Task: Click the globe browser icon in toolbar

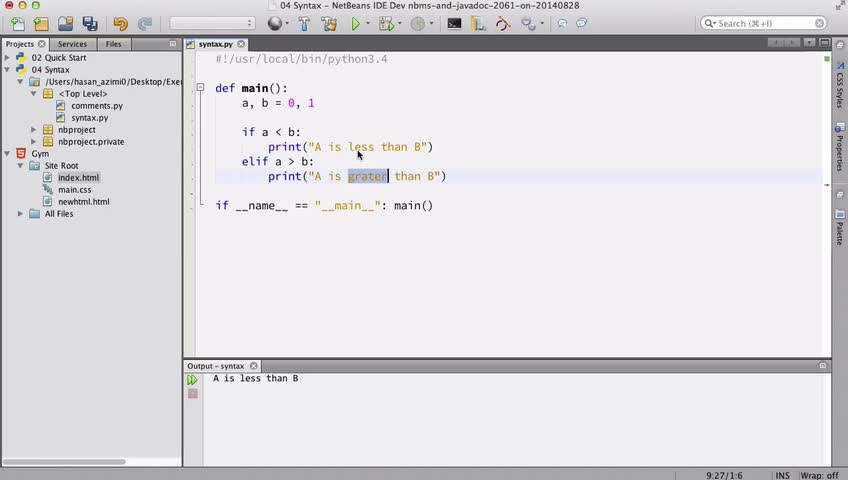Action: [275, 23]
